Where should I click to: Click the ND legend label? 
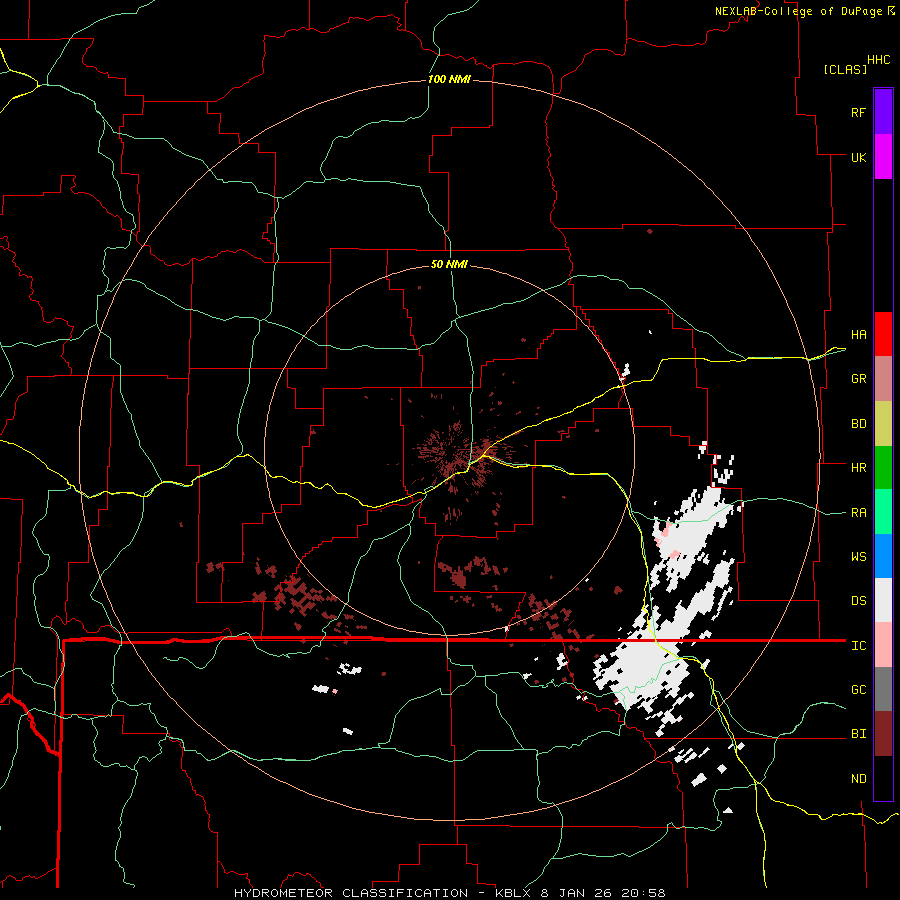[858, 779]
